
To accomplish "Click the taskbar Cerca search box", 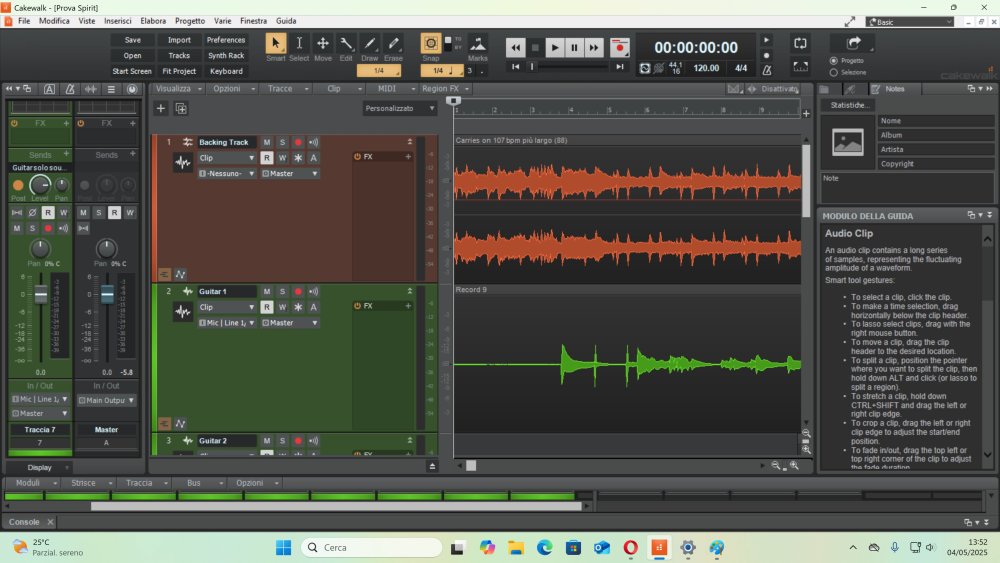I will pyautogui.click(x=371, y=547).
